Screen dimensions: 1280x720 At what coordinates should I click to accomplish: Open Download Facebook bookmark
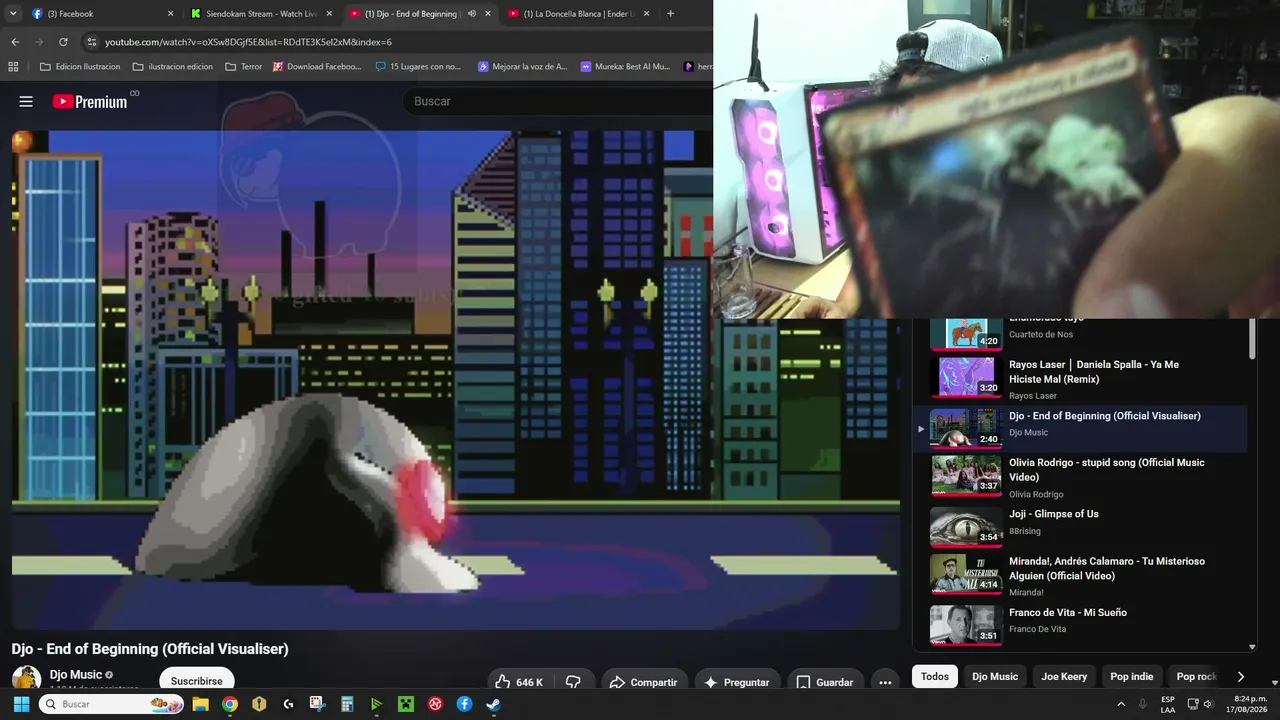point(317,67)
